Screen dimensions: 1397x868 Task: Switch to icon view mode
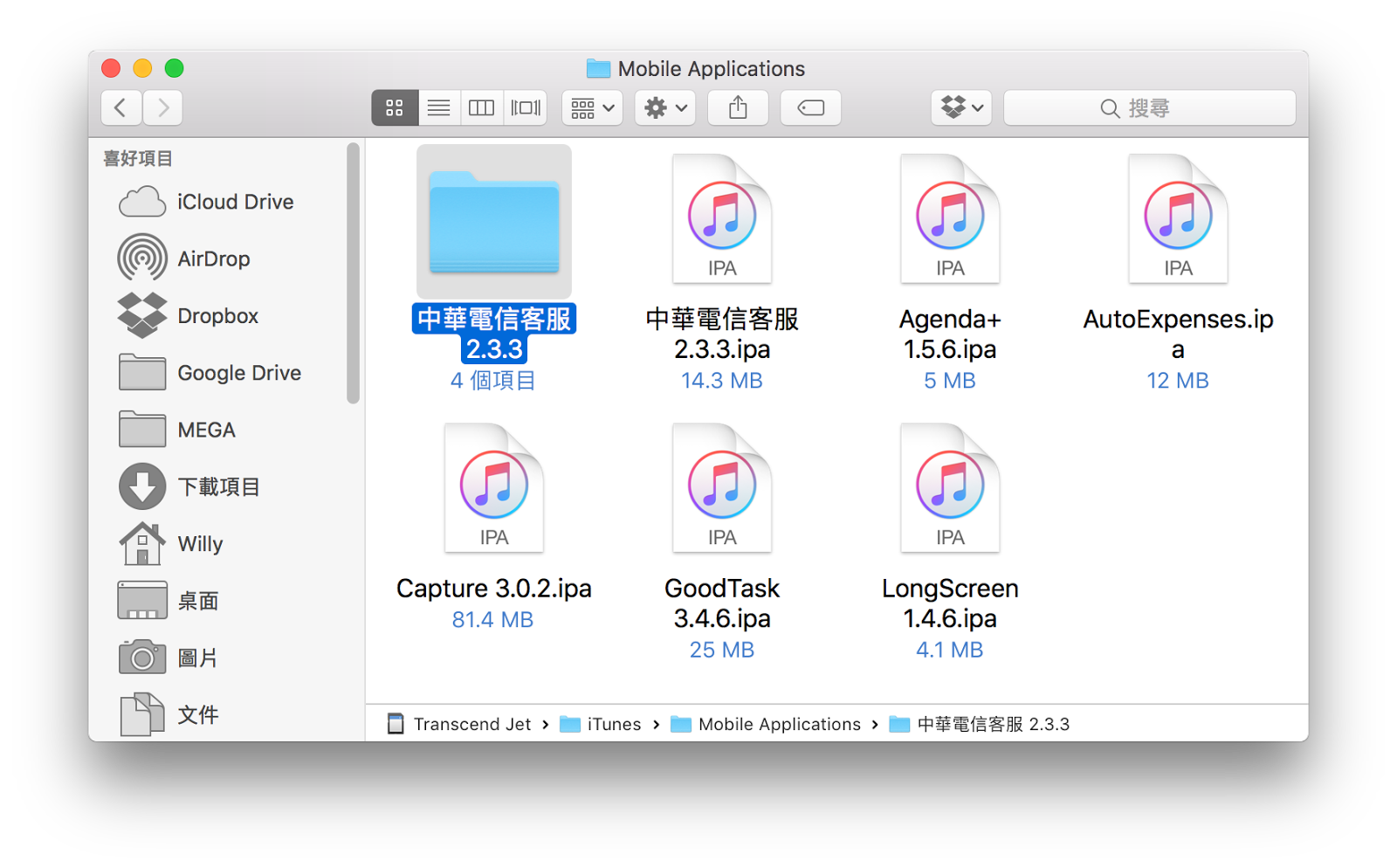(395, 107)
